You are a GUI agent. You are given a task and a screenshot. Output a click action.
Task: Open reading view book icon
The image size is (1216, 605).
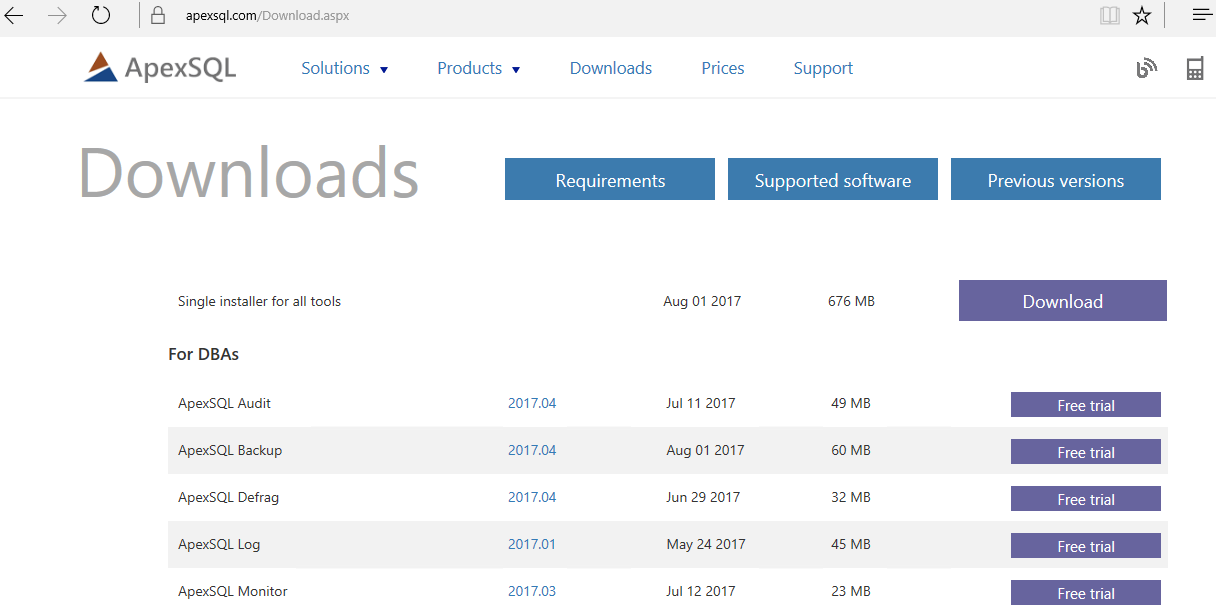(1109, 15)
